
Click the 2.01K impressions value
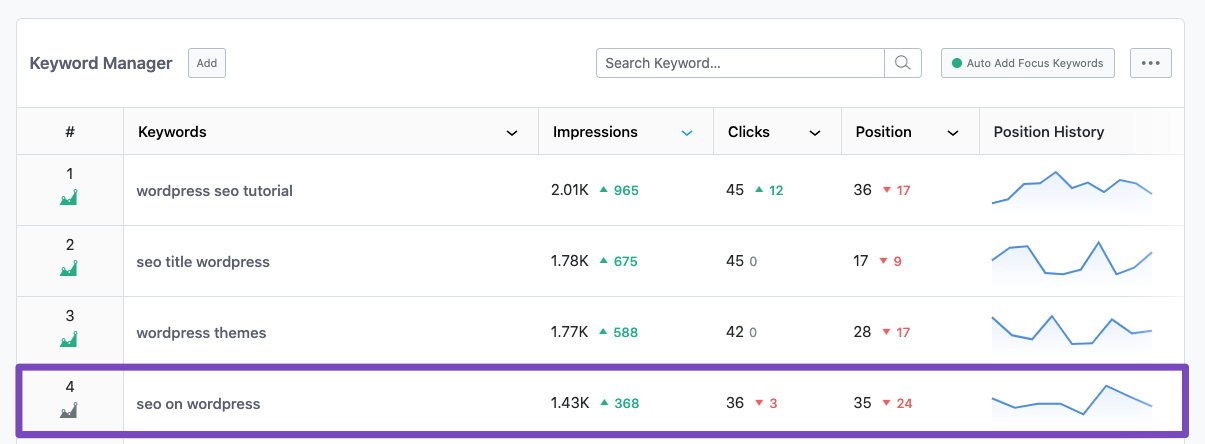coord(570,190)
